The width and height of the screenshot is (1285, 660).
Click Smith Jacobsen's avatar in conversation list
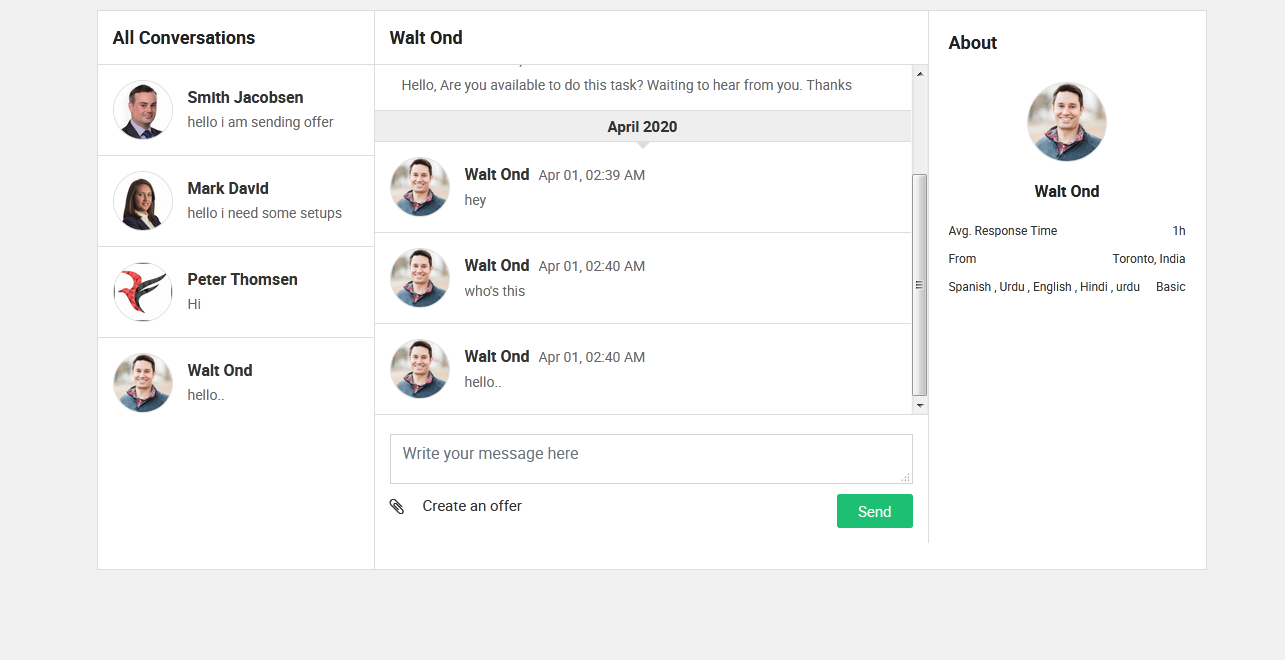point(143,110)
